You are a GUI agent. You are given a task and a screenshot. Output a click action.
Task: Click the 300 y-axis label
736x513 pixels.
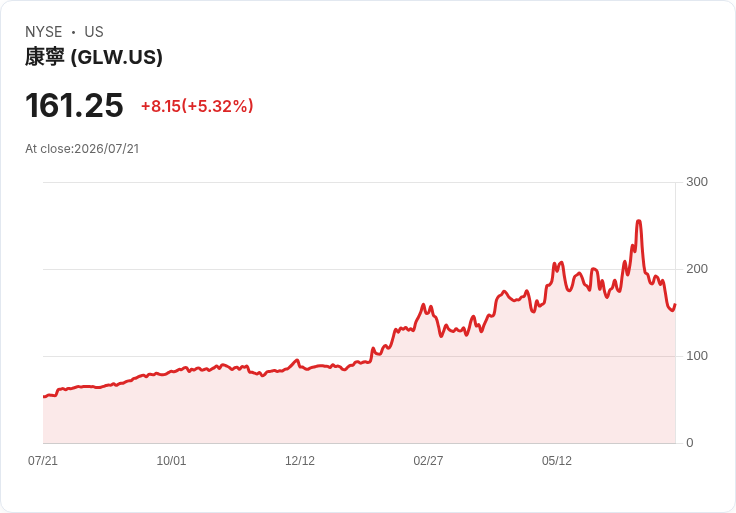[x=697, y=182]
